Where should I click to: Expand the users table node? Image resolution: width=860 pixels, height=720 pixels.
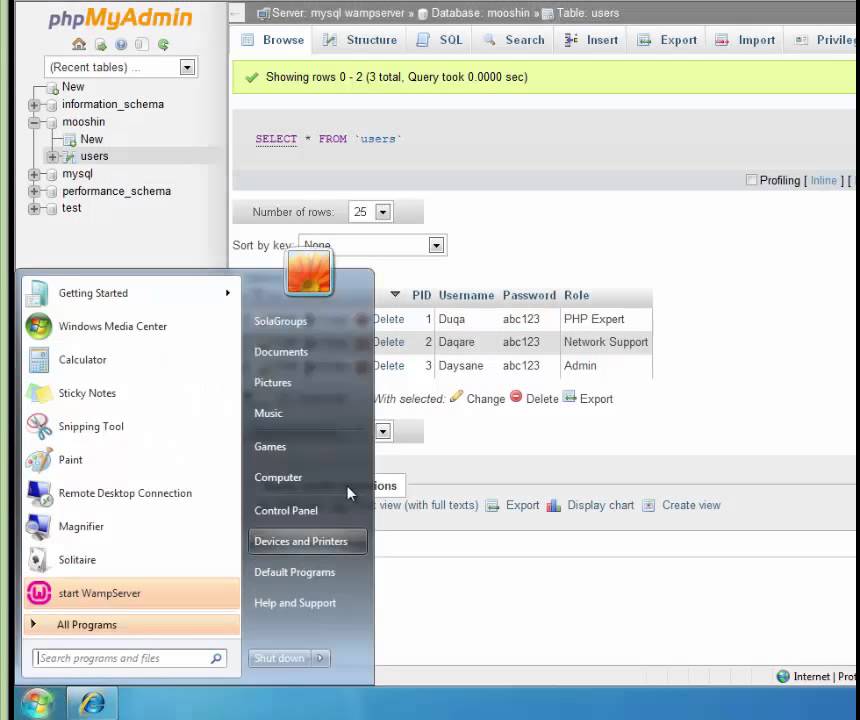52,157
